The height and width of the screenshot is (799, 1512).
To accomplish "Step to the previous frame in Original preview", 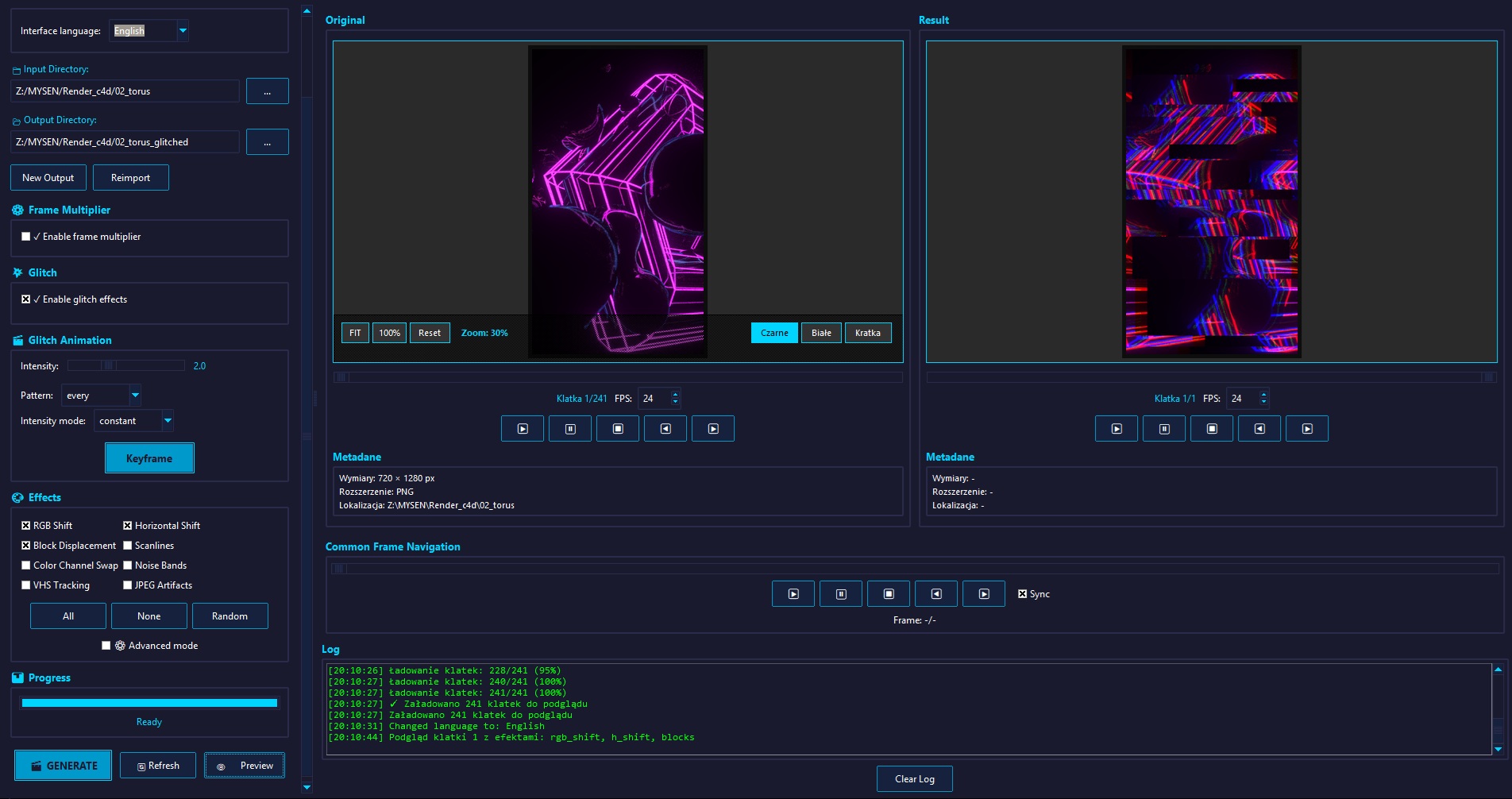I will 665,428.
